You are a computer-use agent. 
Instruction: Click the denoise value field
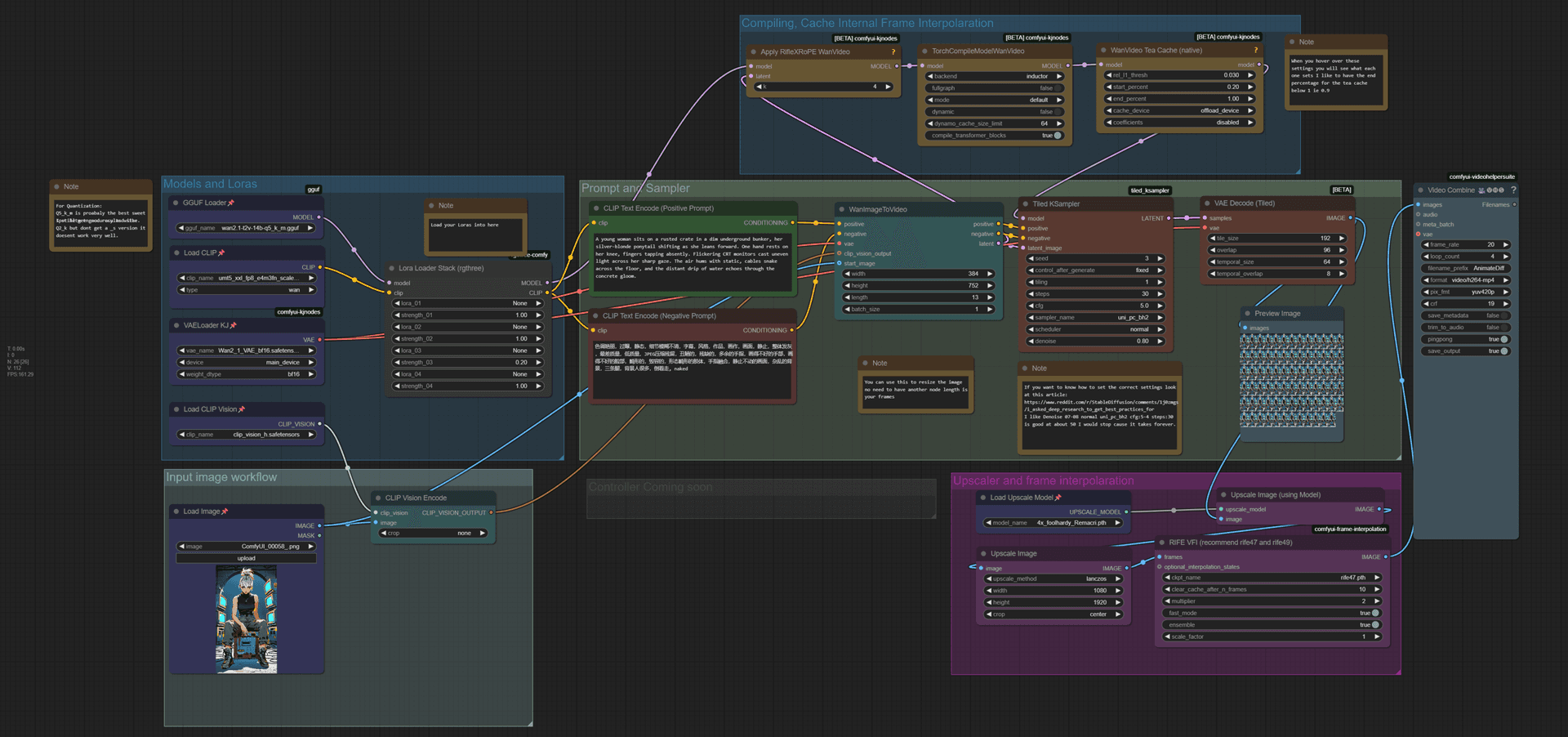[1095, 342]
